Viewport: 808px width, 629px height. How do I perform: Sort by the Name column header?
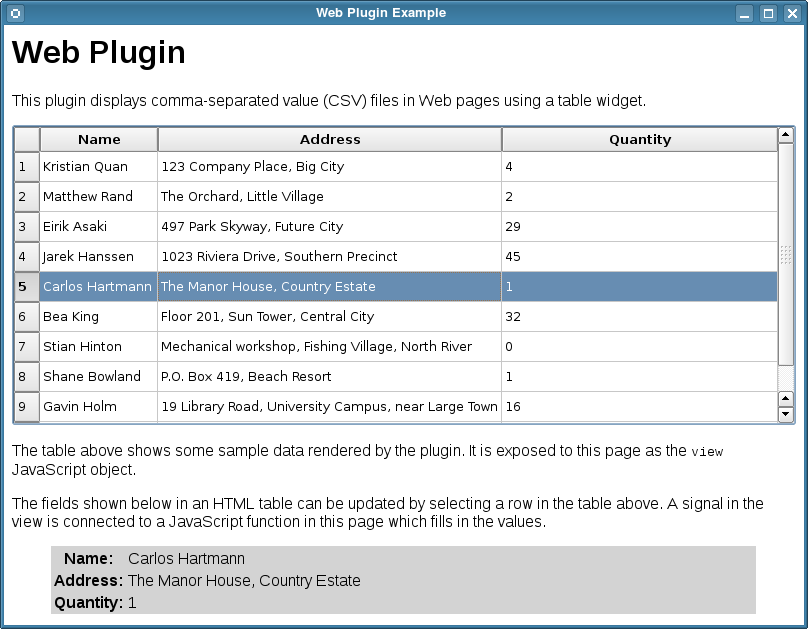pyautogui.click(x=99, y=140)
